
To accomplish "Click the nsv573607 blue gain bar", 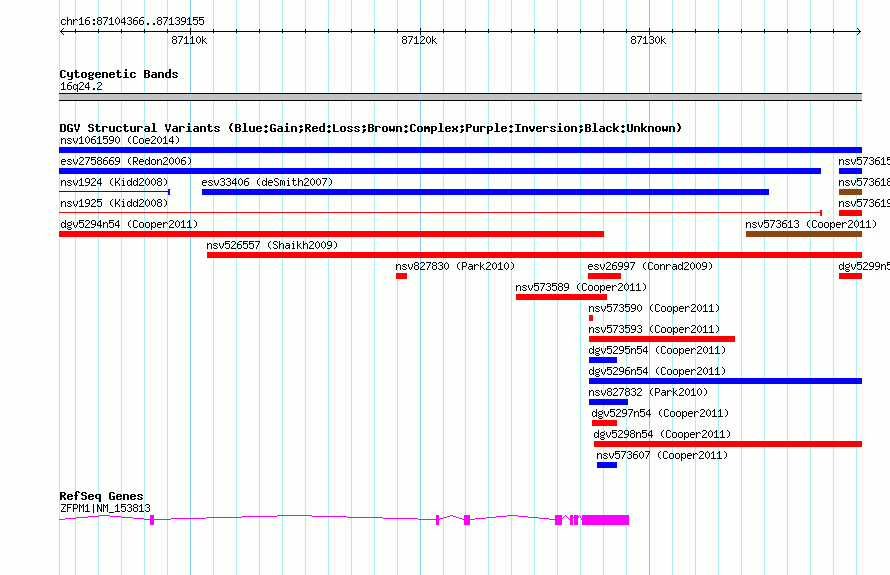I will pyautogui.click(x=607, y=465).
